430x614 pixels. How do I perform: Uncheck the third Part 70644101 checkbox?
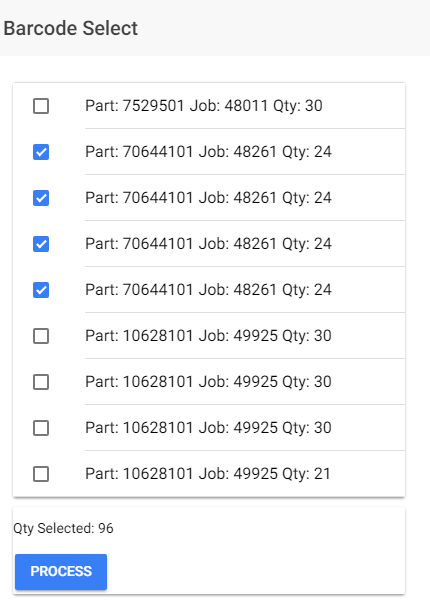[x=41, y=244]
